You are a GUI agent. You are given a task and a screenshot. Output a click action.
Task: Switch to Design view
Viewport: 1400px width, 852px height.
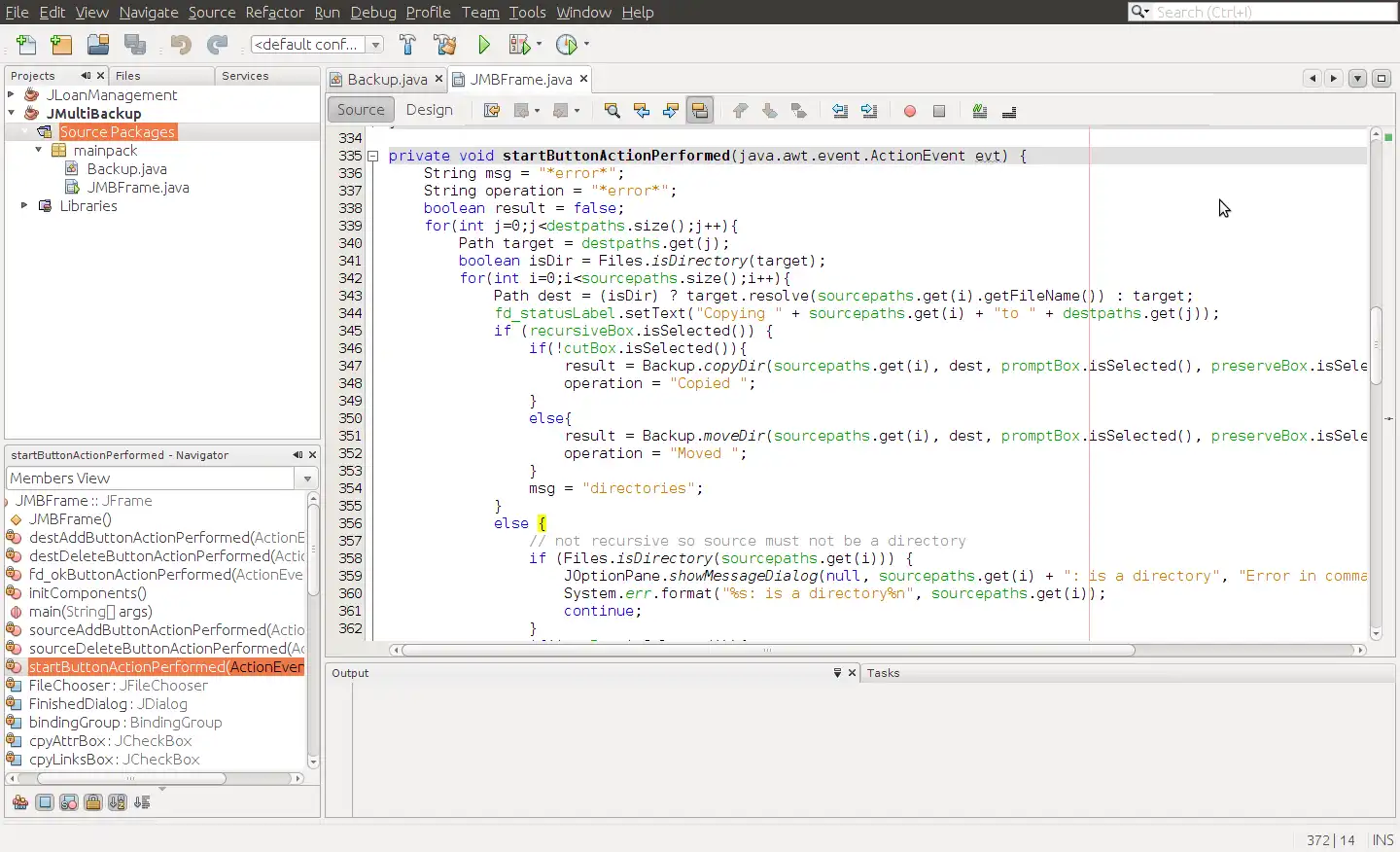point(429,110)
